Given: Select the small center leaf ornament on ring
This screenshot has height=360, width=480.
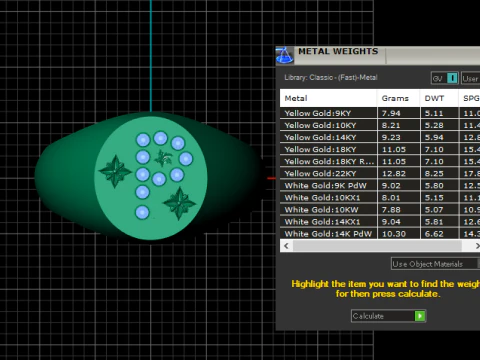Looking at the screenshot, I should click(x=163, y=158).
